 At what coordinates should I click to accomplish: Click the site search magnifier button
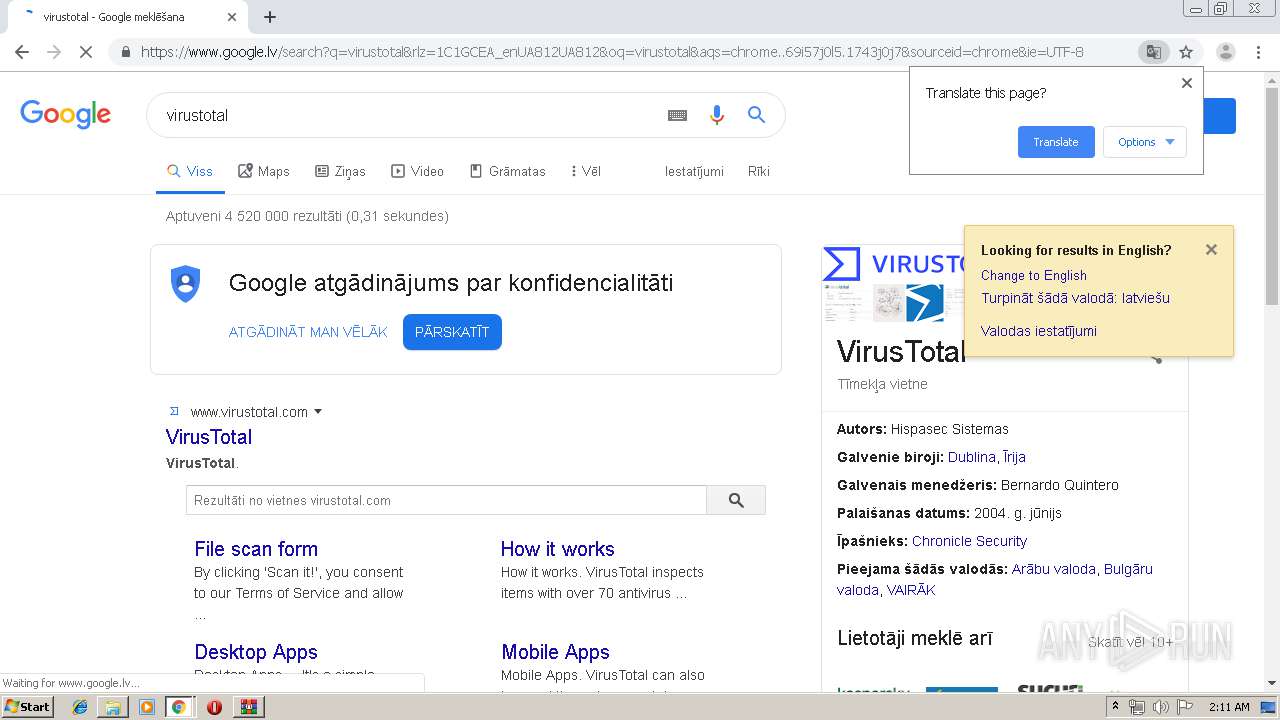pos(736,500)
